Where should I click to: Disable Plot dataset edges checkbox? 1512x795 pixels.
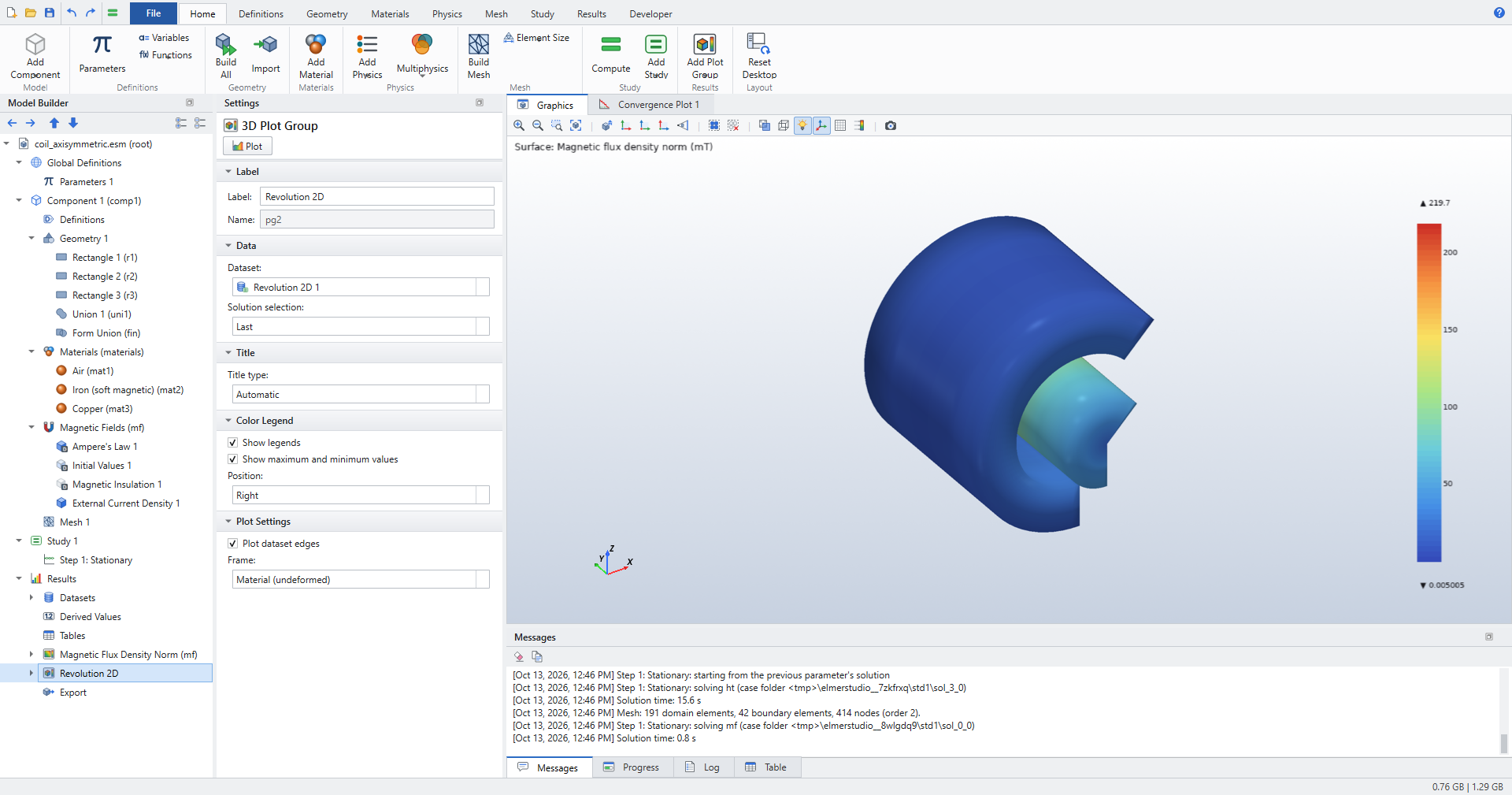tap(232, 544)
